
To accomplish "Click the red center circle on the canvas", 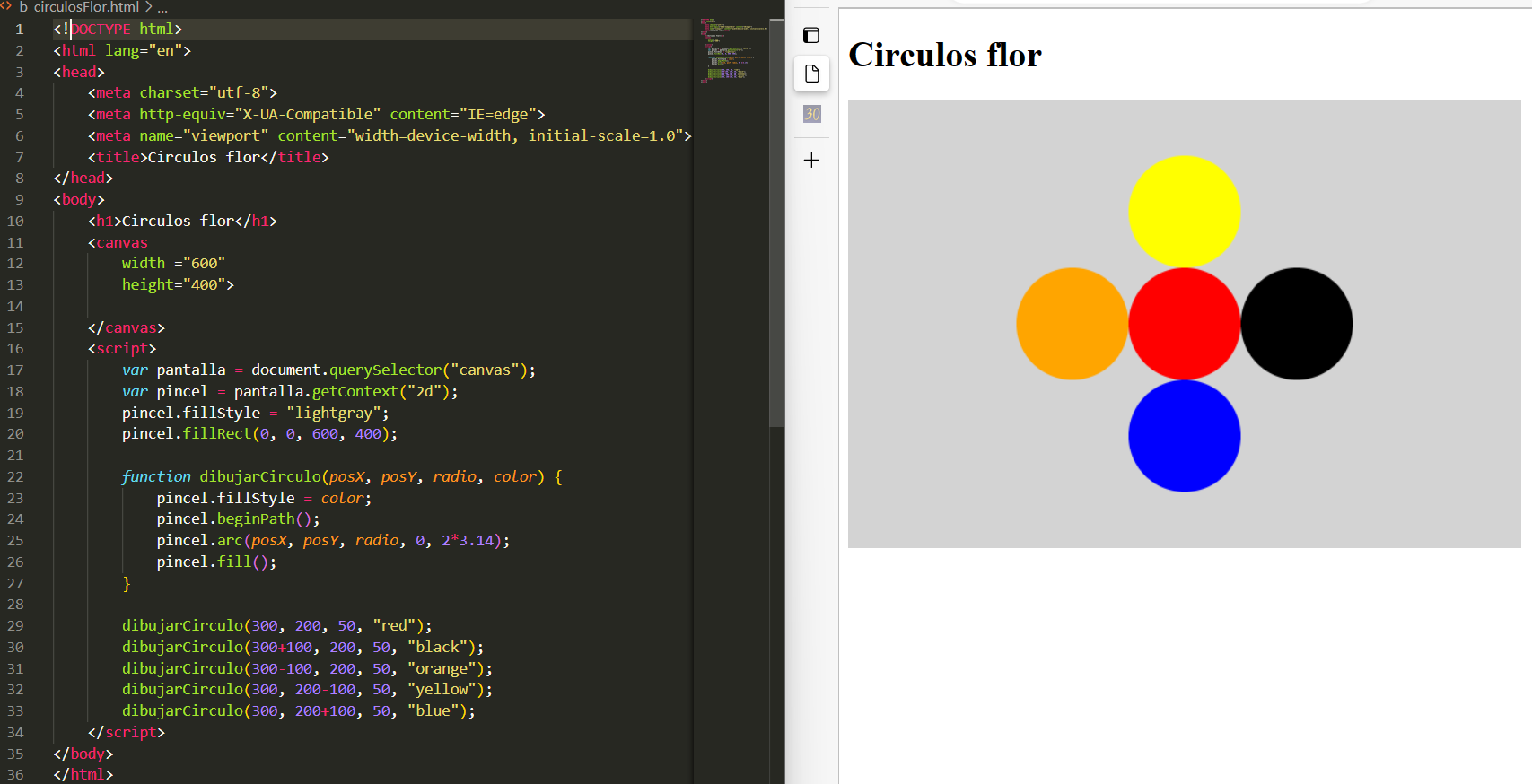I will click(x=1184, y=324).
